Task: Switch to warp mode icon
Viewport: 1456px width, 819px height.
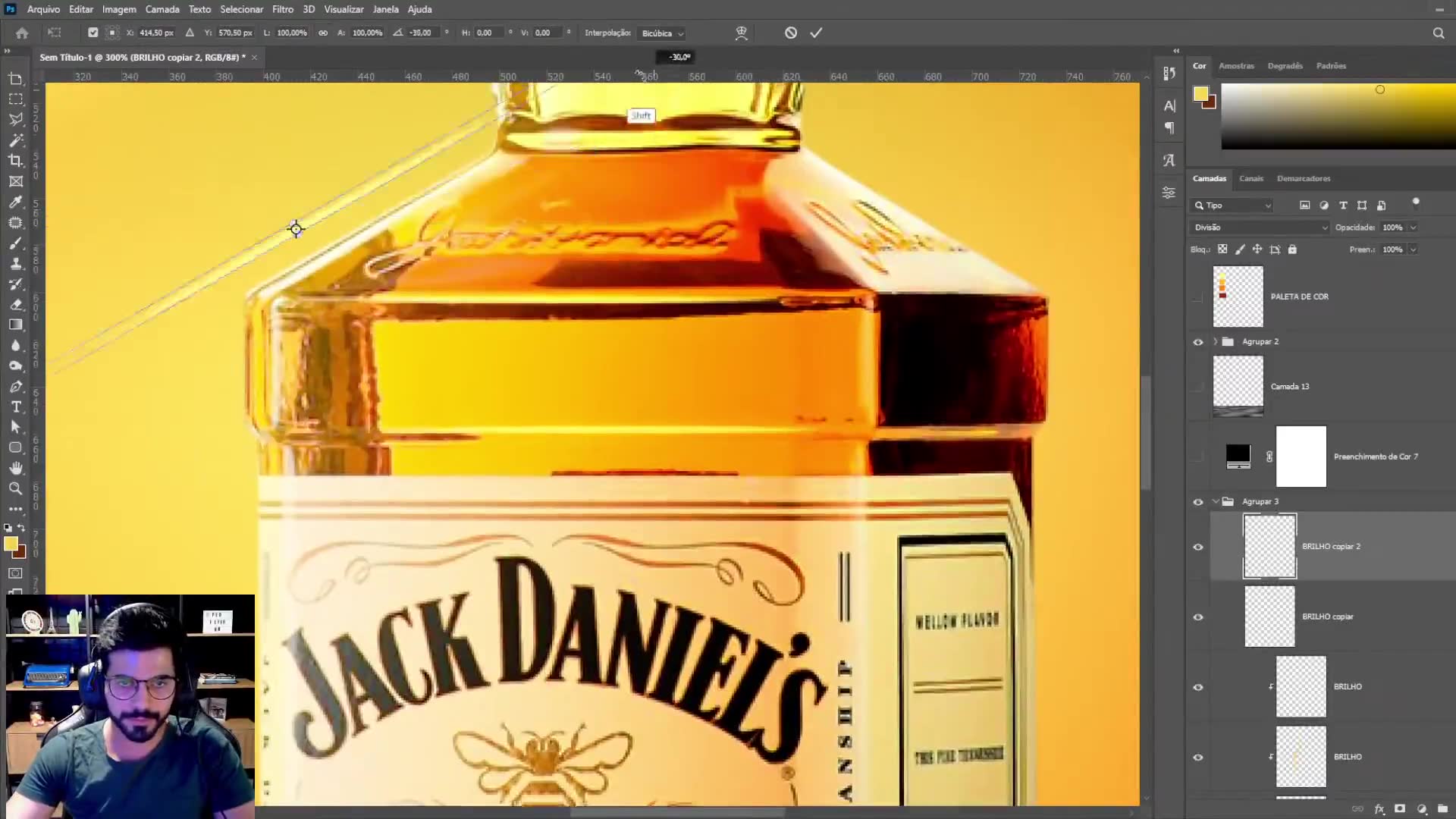Action: 742,33
